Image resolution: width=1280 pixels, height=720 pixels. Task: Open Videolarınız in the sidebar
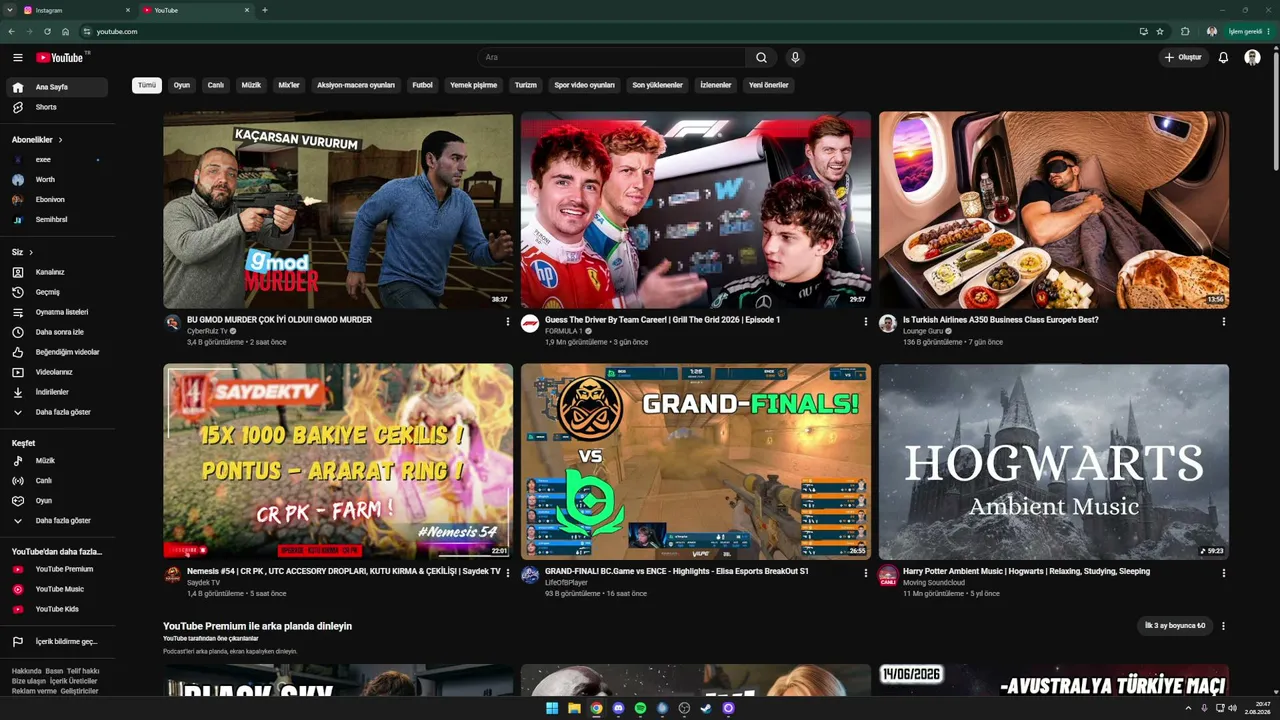tap(57, 372)
